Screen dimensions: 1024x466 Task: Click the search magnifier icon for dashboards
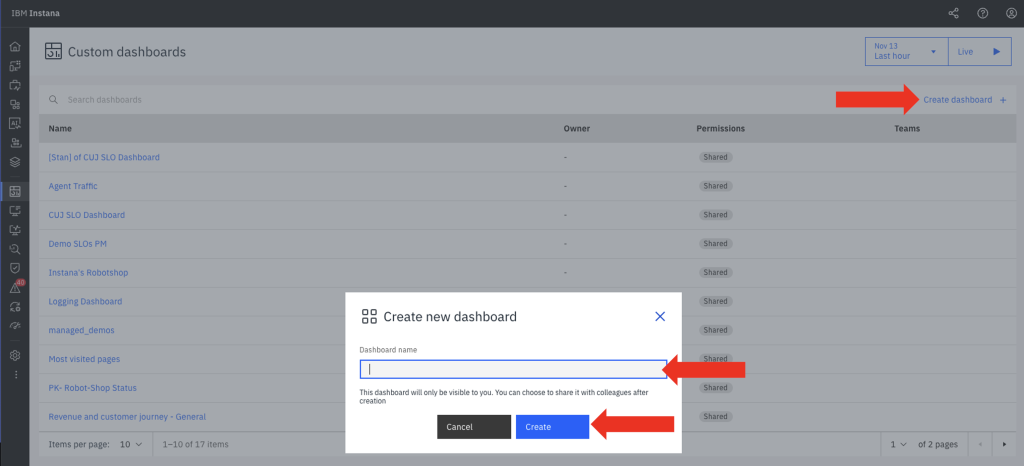pos(54,100)
